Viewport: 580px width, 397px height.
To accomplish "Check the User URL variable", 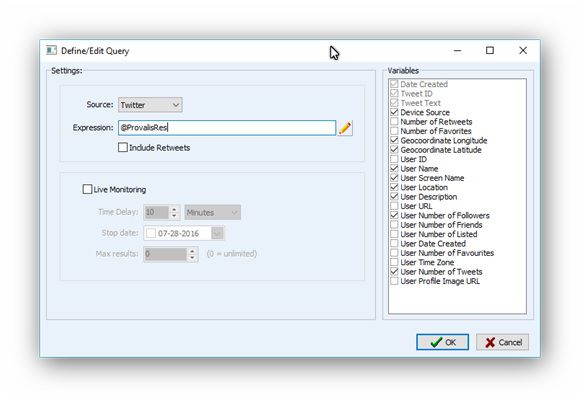I will pyautogui.click(x=394, y=206).
